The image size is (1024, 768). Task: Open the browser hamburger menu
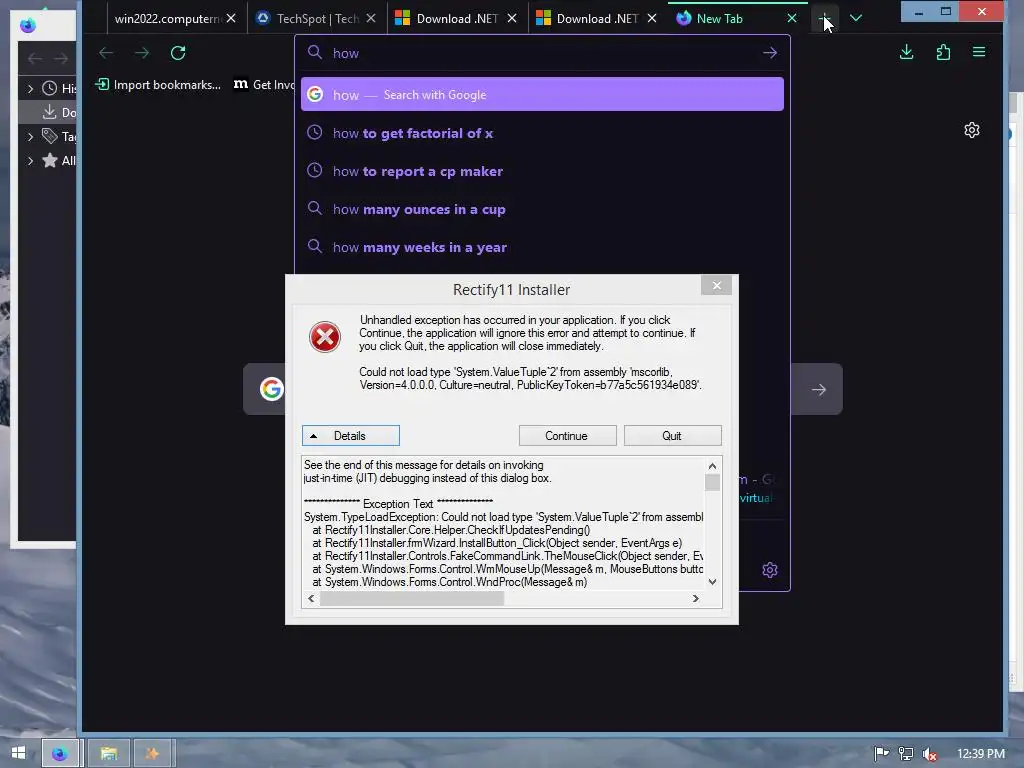coord(979,52)
